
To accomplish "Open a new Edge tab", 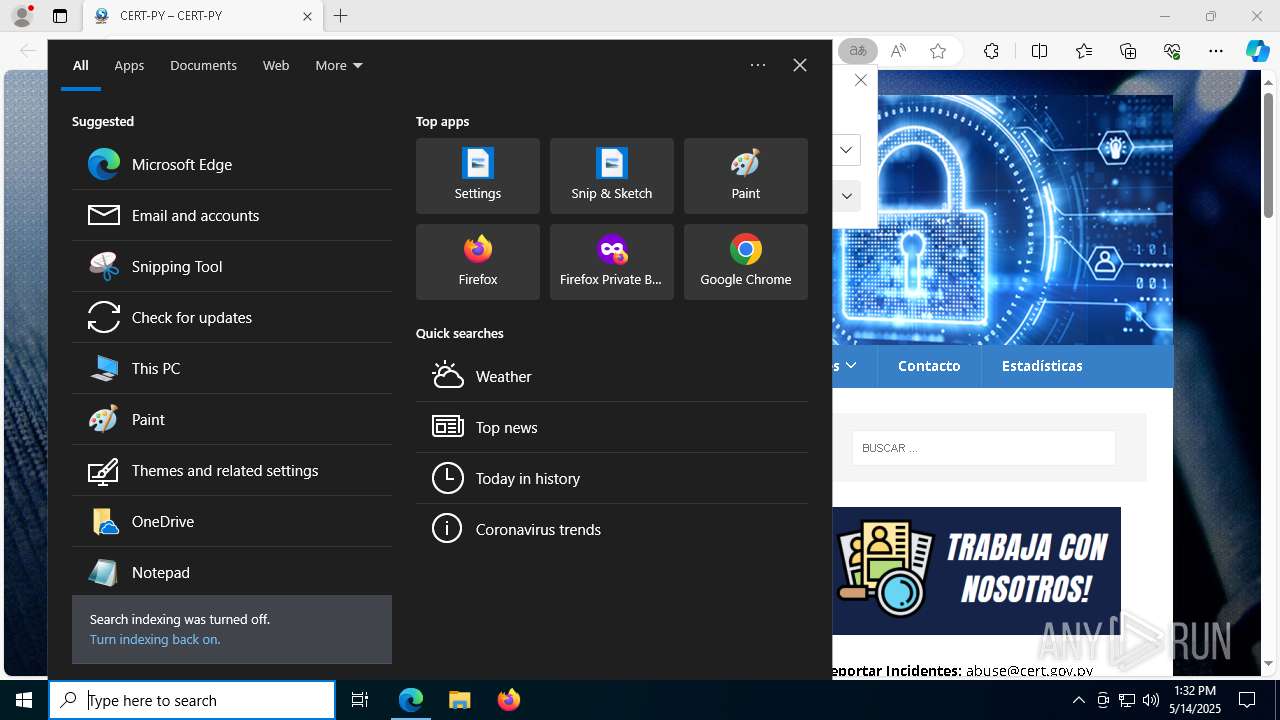I will [341, 16].
